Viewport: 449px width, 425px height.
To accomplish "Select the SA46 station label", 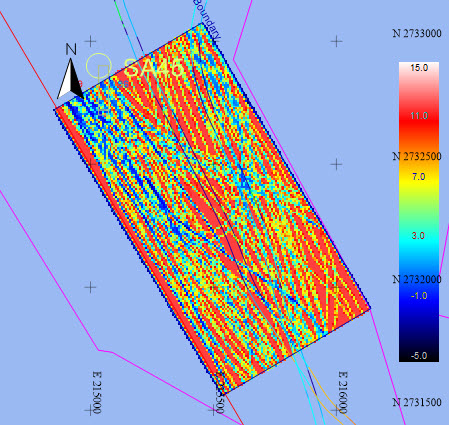I will coord(154,68).
